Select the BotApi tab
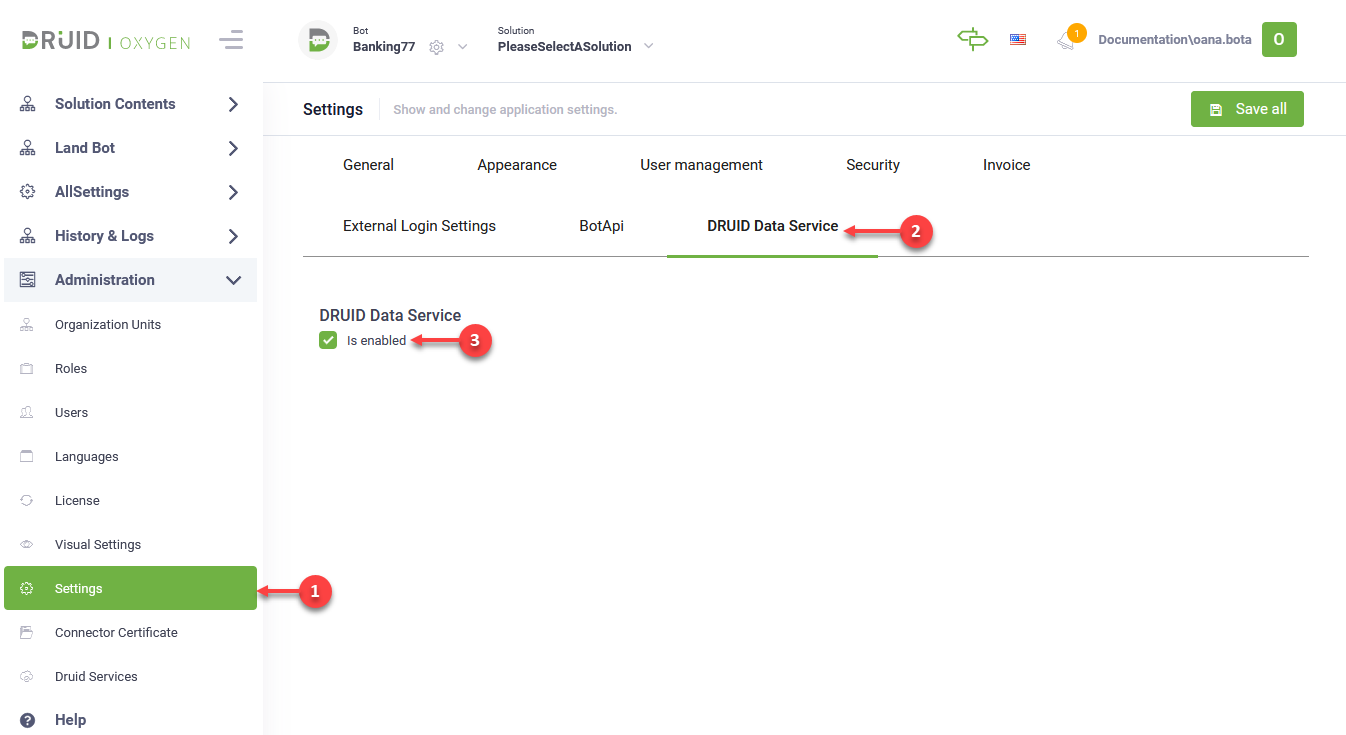The height and width of the screenshot is (735, 1346). point(601,226)
